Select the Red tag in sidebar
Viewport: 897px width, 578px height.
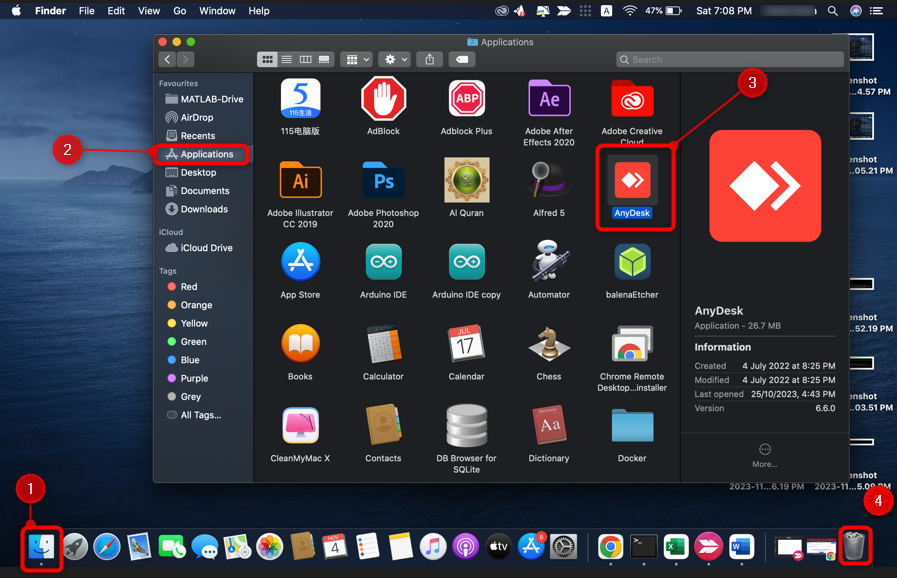tap(188, 287)
